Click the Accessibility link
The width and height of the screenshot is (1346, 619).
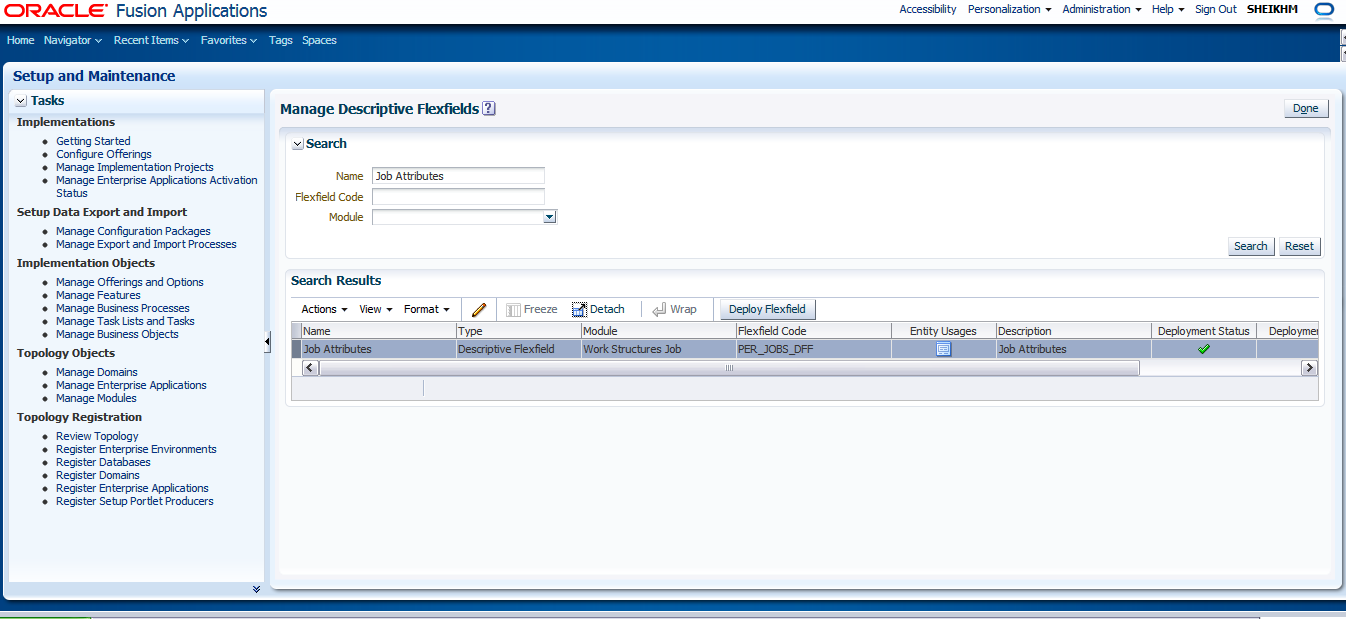[x=927, y=9]
